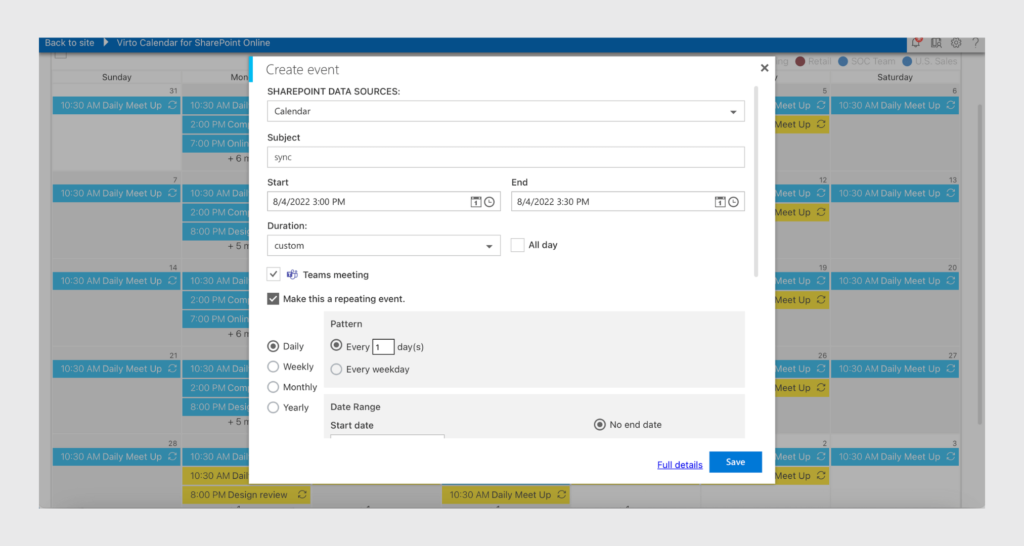Click recurrence icon on Saturday 13 Daily Meet Up

pos(951,193)
